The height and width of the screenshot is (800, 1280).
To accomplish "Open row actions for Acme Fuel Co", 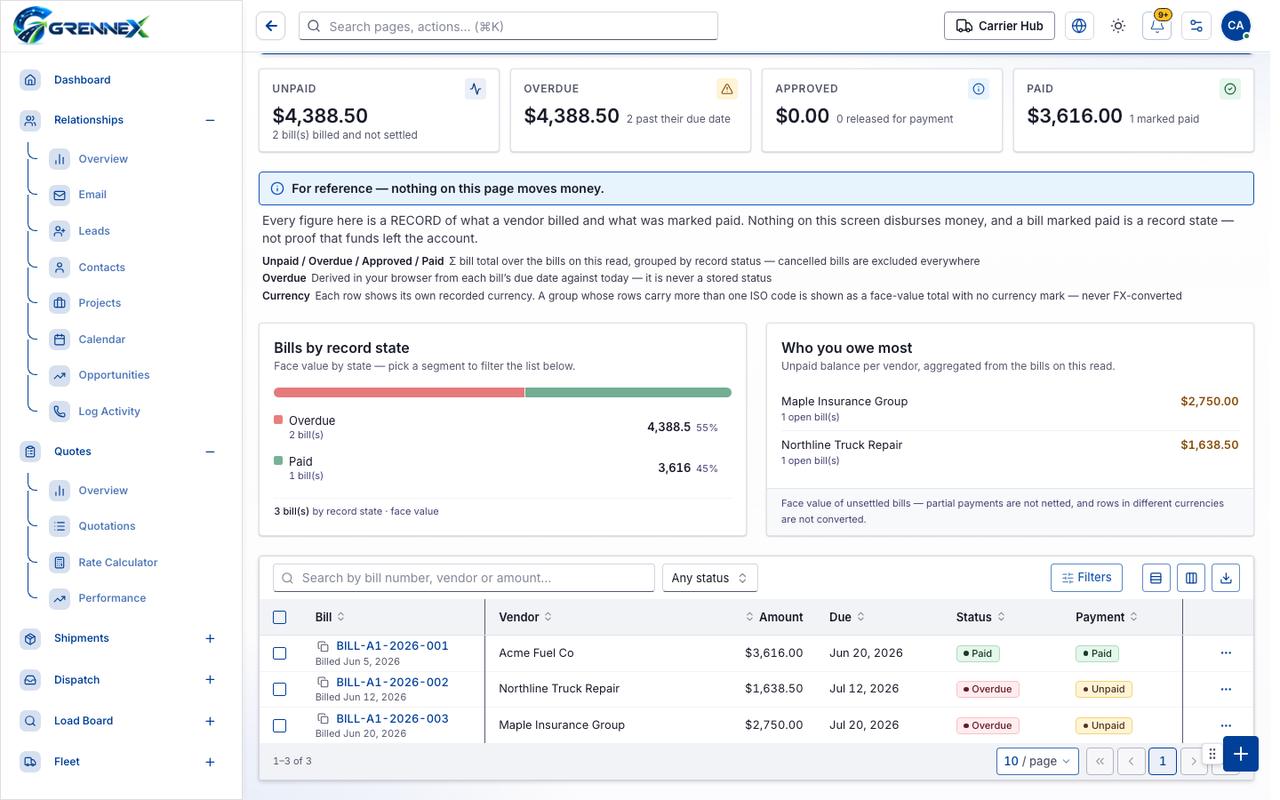I will (1226, 653).
